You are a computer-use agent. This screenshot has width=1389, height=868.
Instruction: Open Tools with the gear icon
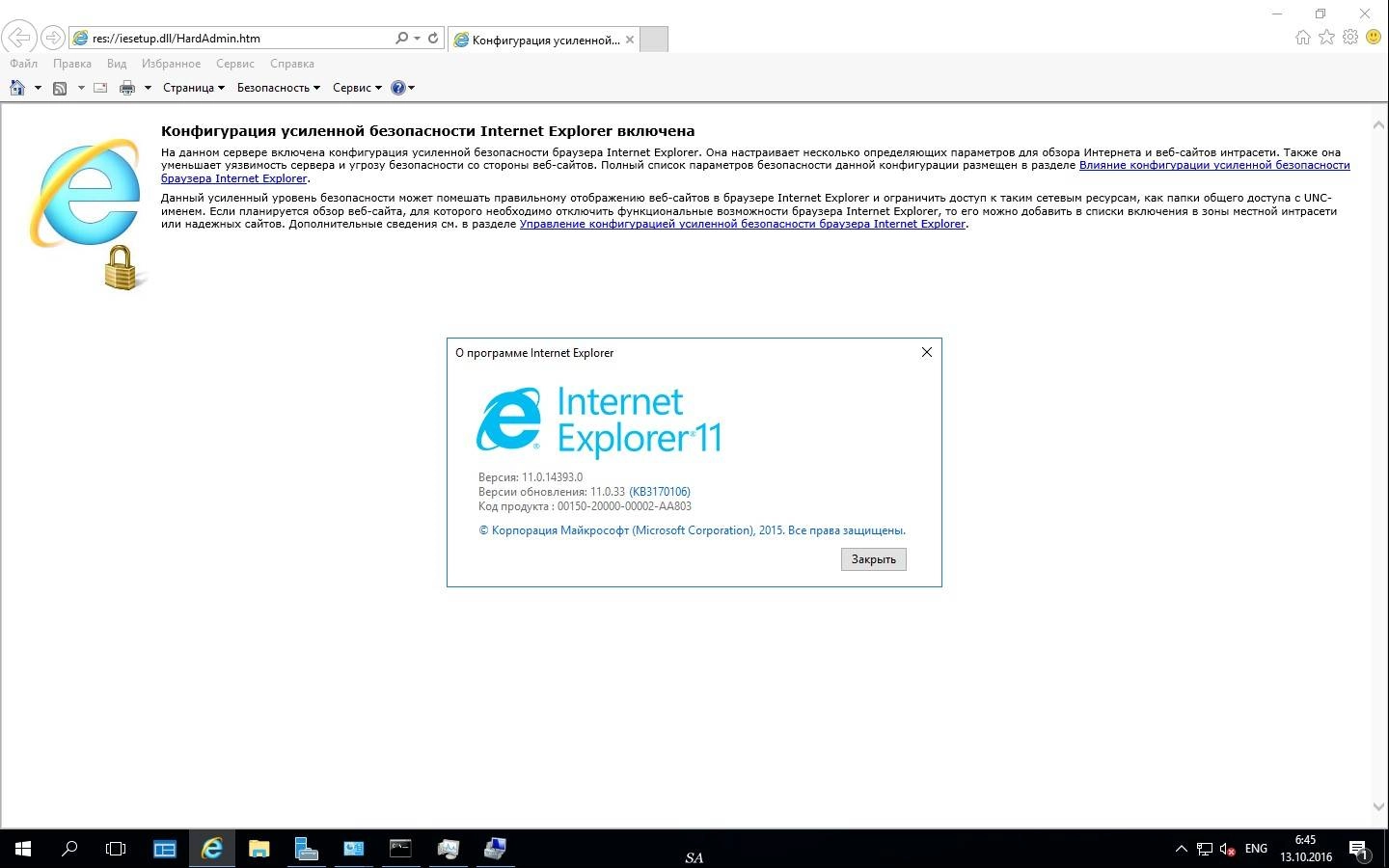(1350, 37)
